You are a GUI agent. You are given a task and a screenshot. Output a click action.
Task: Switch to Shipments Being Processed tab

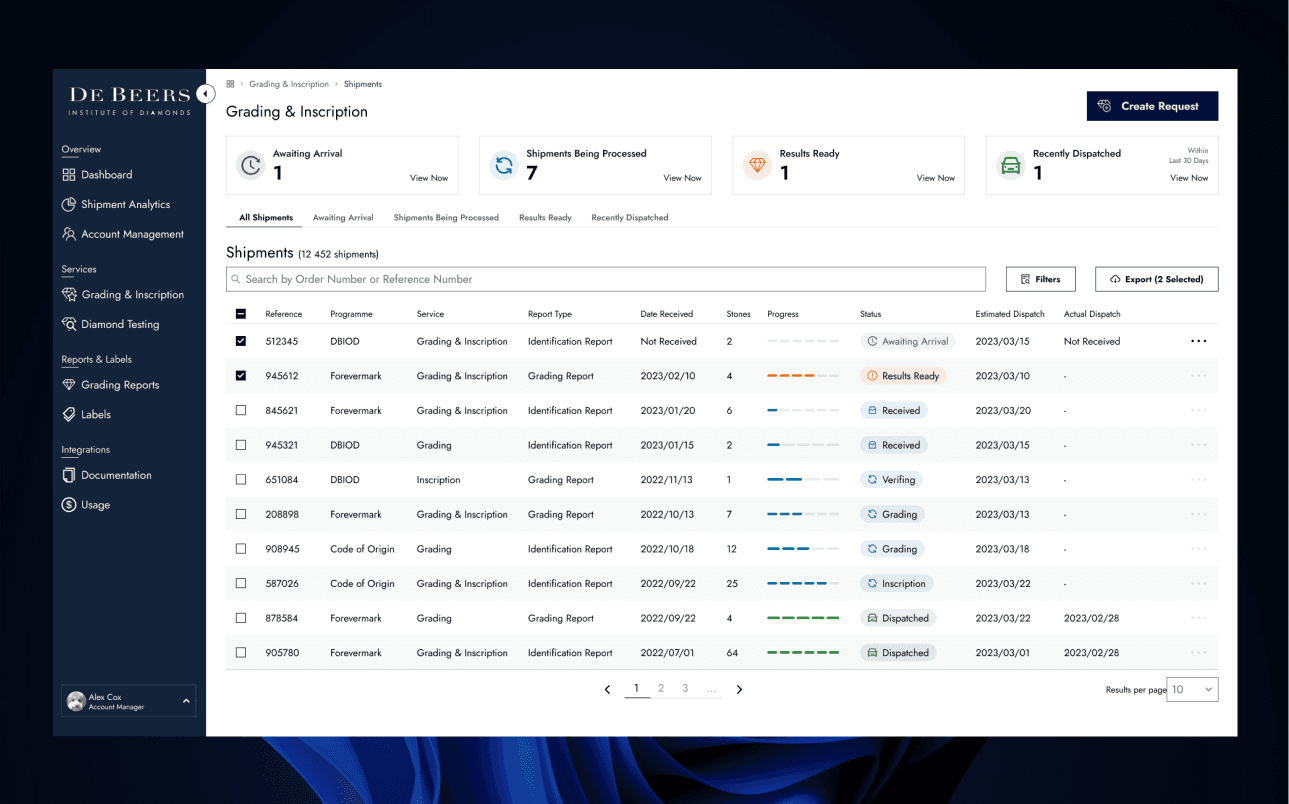point(446,217)
